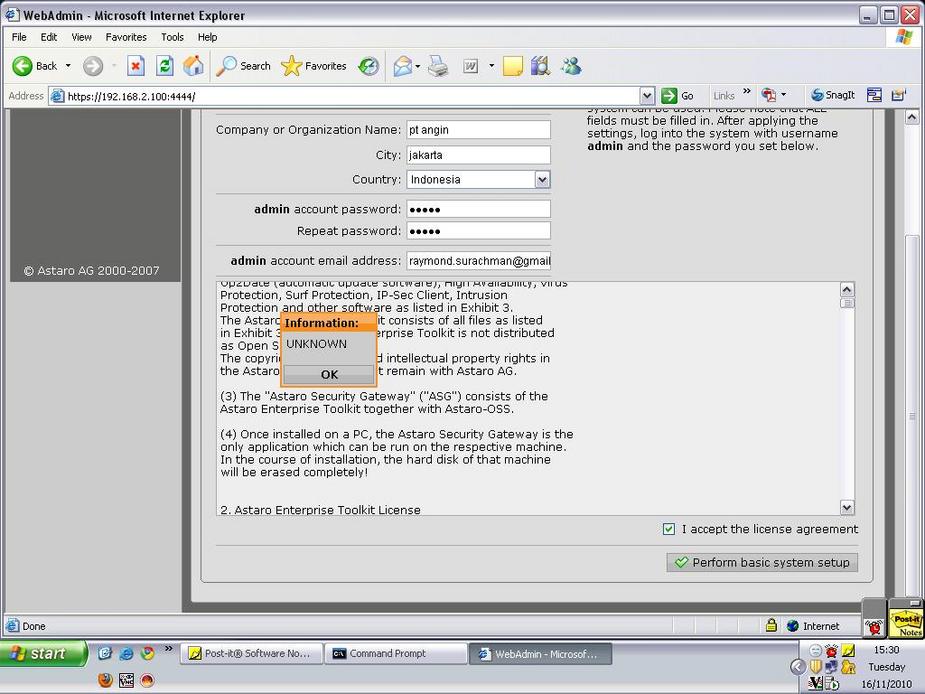Open the Country dropdown showing Indonesia
925x694 pixels.
click(542, 179)
